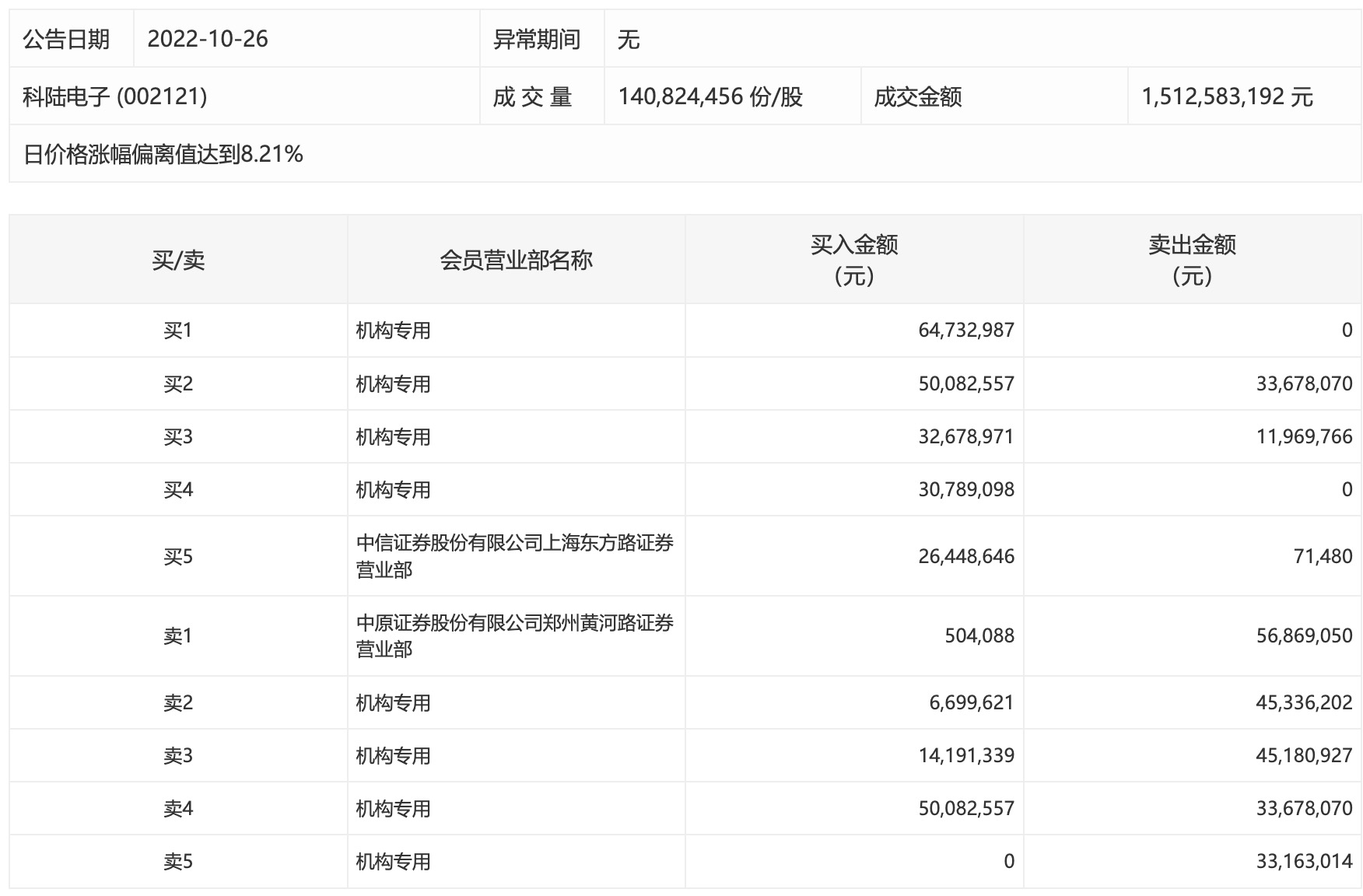Click 中原证券股份有限公司郑州黄河路证券营业部

click(515, 636)
